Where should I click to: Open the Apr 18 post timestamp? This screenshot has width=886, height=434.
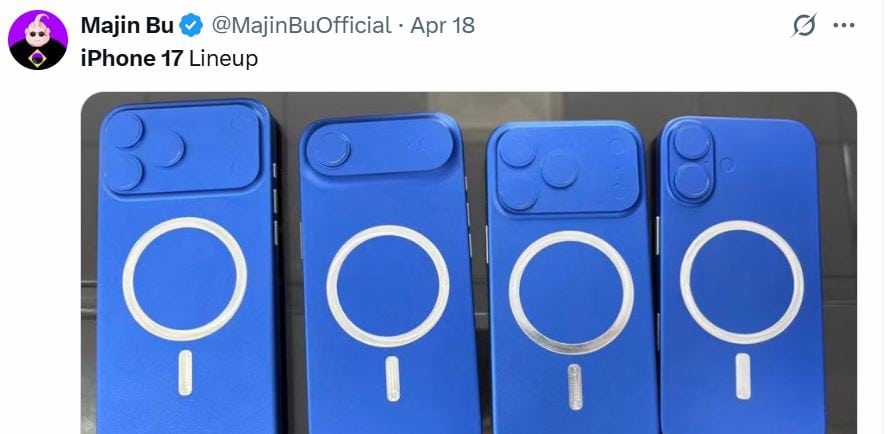click(442, 25)
